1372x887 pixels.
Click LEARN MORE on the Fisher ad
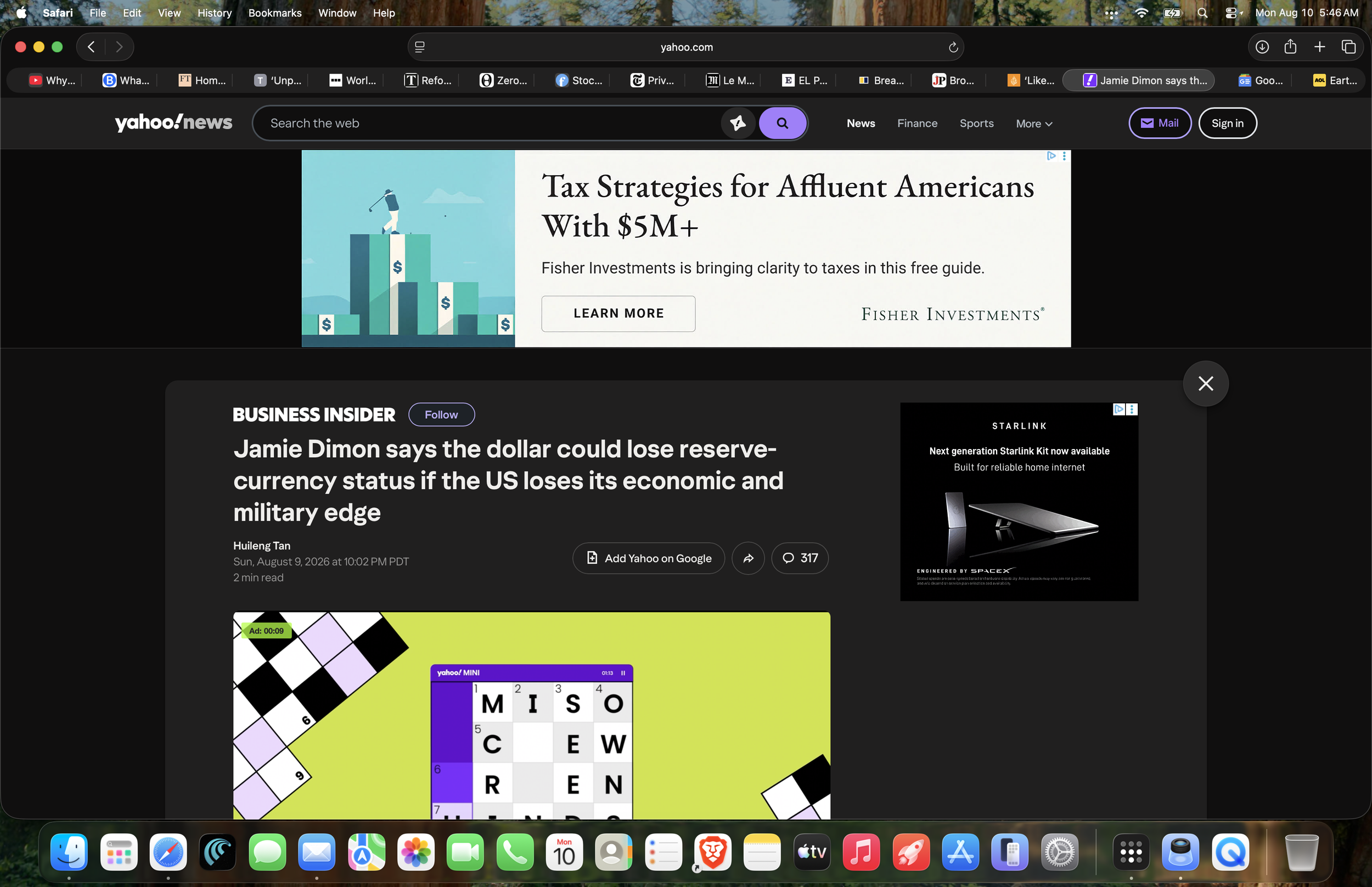[618, 314]
